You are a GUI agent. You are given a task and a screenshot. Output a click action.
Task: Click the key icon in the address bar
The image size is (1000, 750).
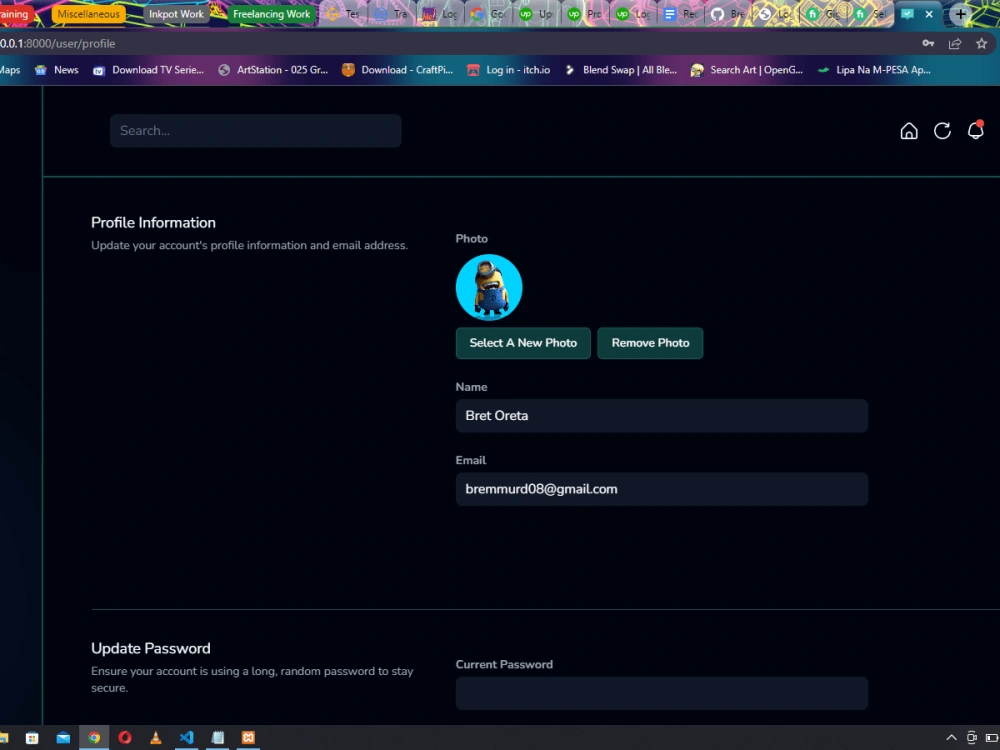click(930, 44)
